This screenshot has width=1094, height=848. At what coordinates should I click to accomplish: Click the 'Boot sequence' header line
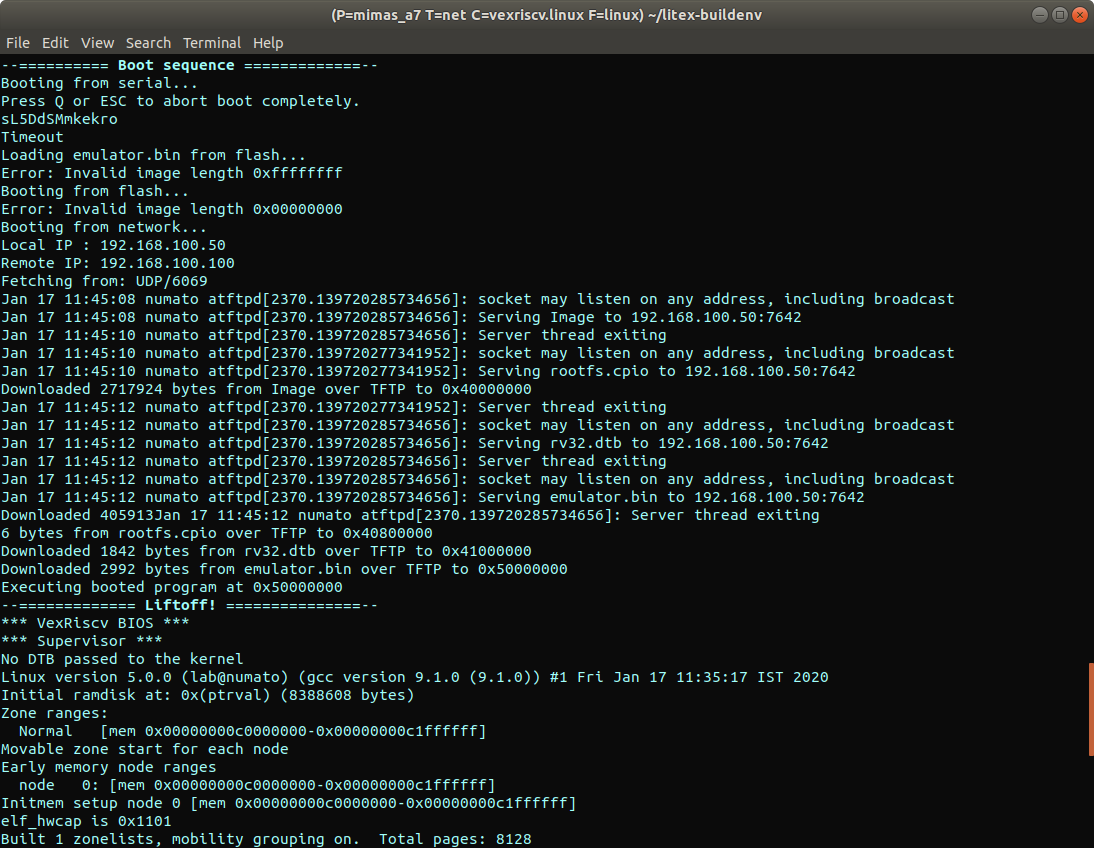[x=189, y=65]
